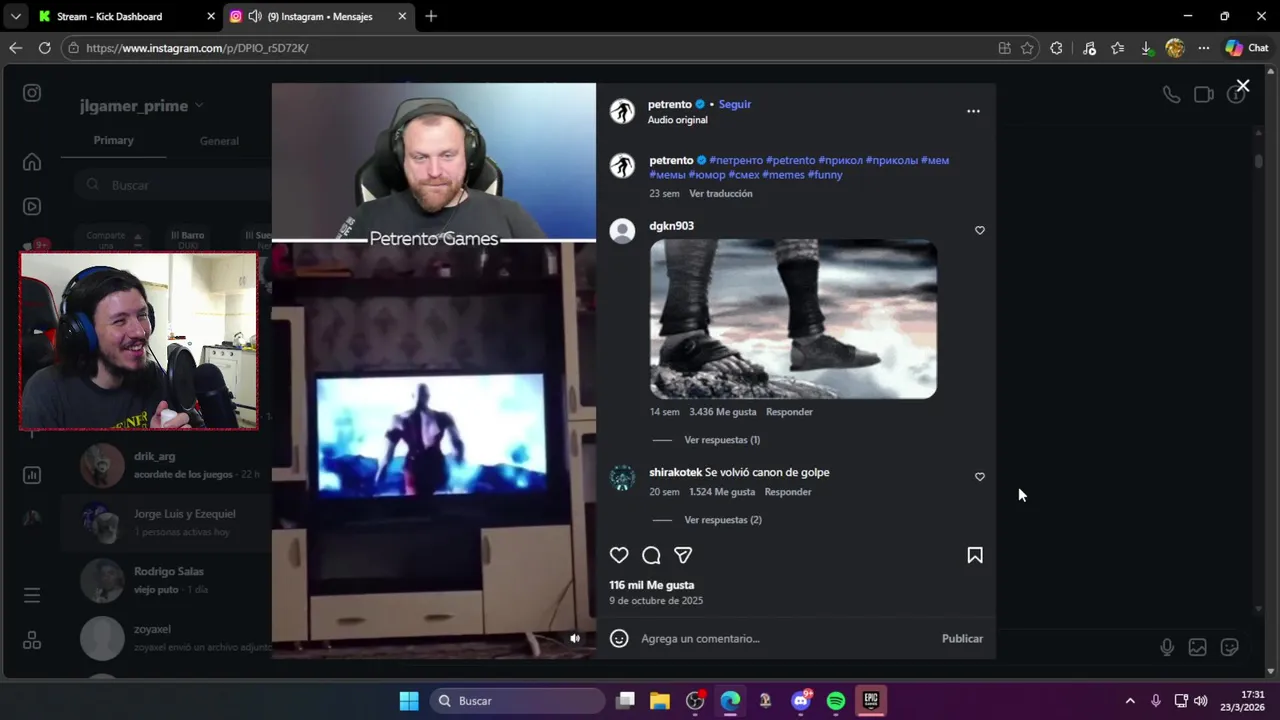Click Publicar to post the comment
1280x720 pixels.
962,638
